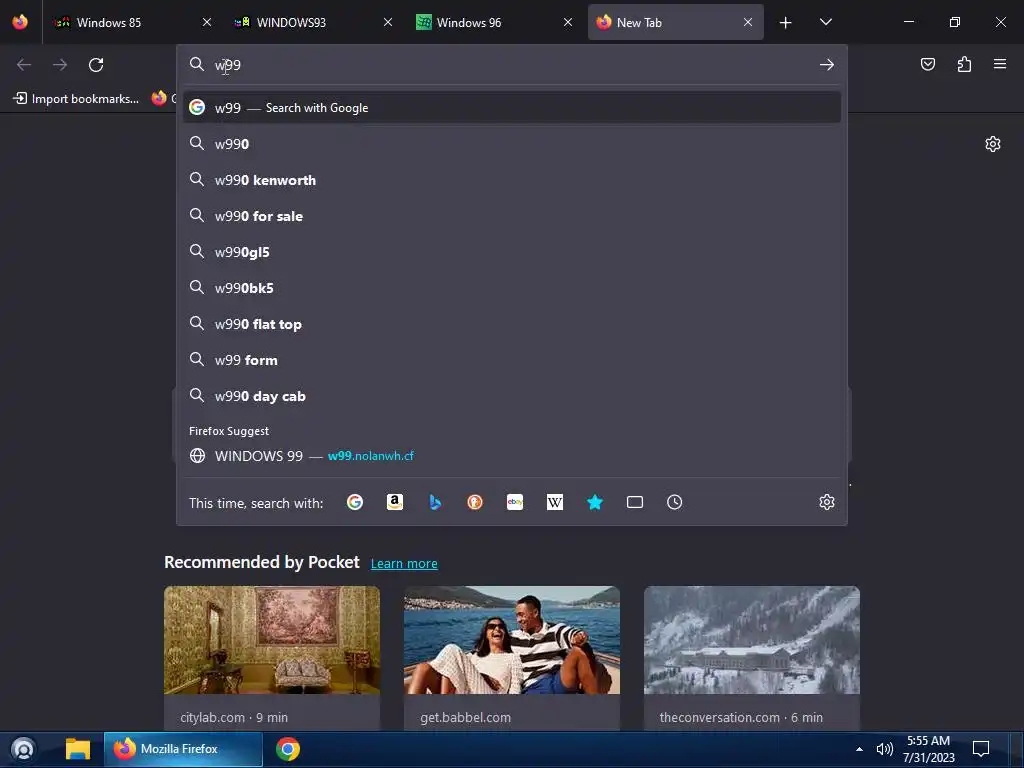1024x768 pixels.
Task: Open the Extensions puzzle icon
Action: click(x=964, y=64)
